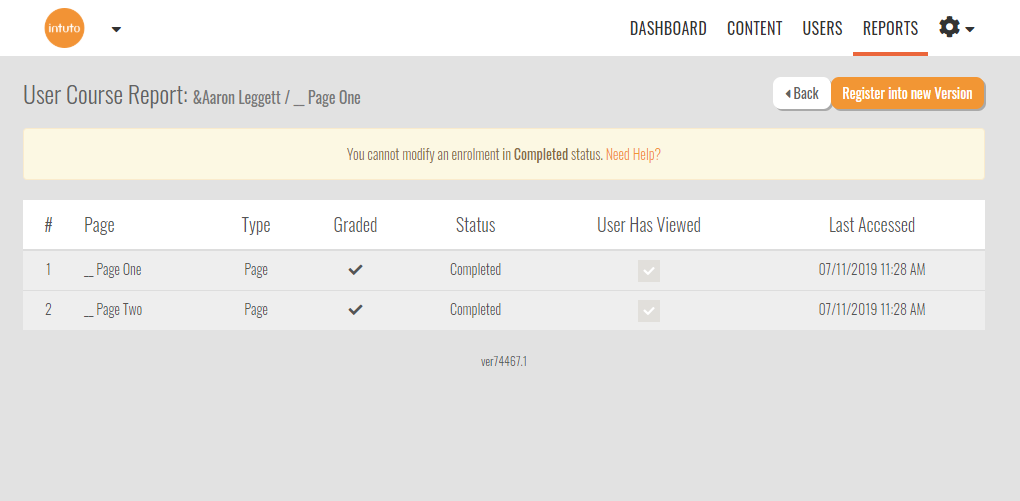The image size is (1020, 501).
Task: Open the settings gear menu
Action: pyautogui.click(x=950, y=28)
